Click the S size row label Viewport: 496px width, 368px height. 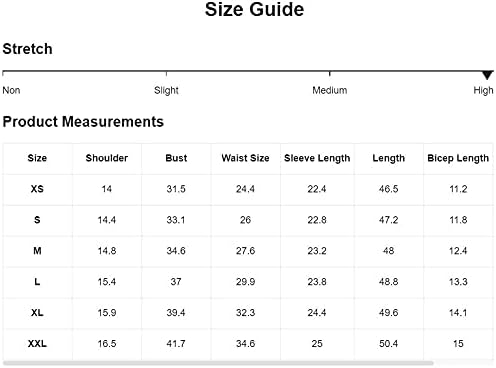point(37,220)
